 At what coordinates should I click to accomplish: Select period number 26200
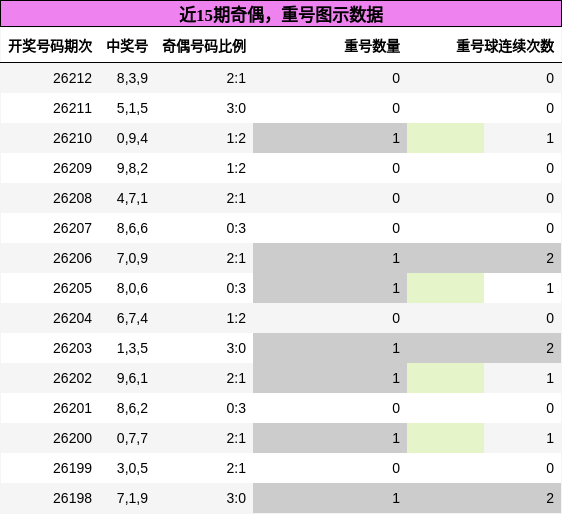pos(72,438)
